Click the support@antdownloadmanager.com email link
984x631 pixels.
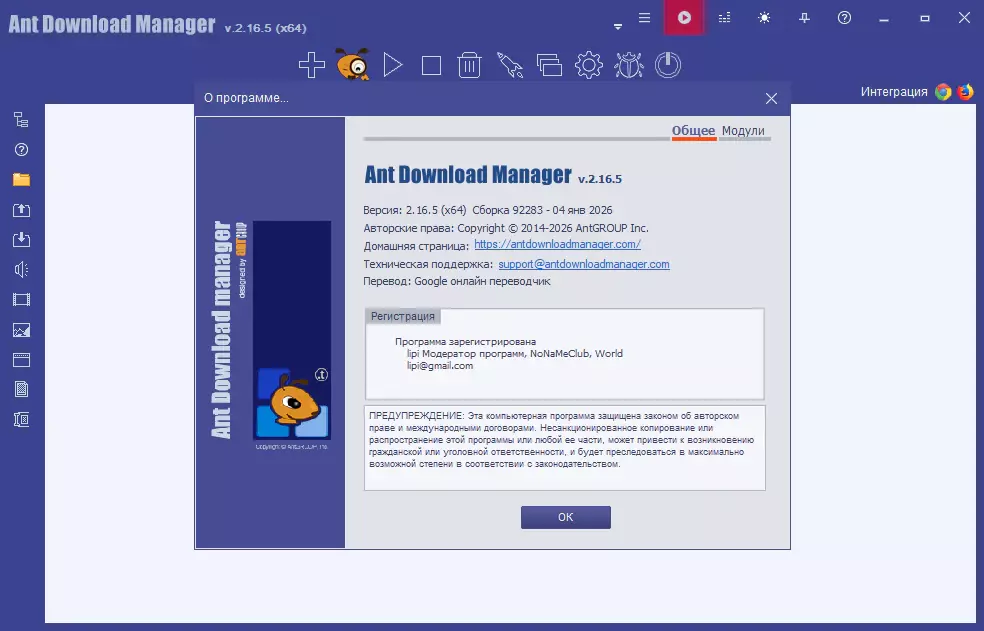[x=584, y=264]
